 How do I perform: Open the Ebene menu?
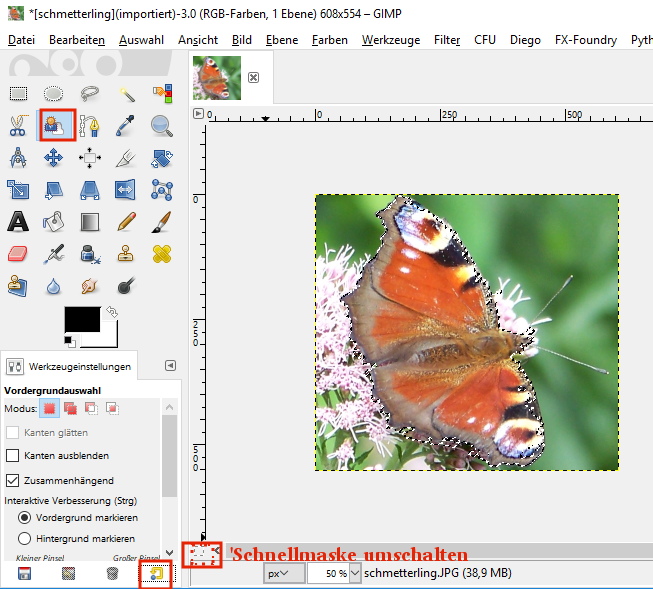tap(281, 40)
